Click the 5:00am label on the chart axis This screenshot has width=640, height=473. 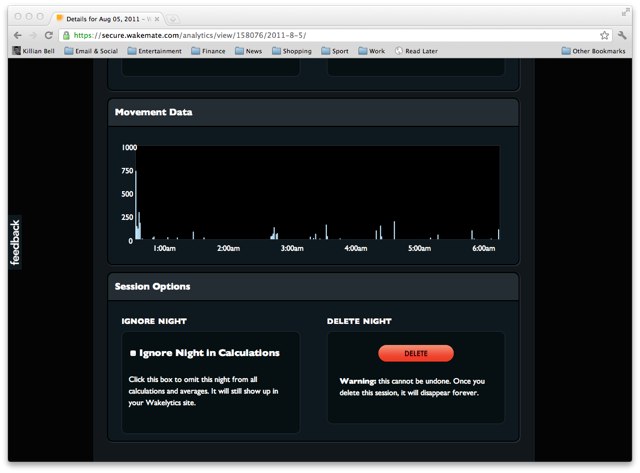point(420,248)
